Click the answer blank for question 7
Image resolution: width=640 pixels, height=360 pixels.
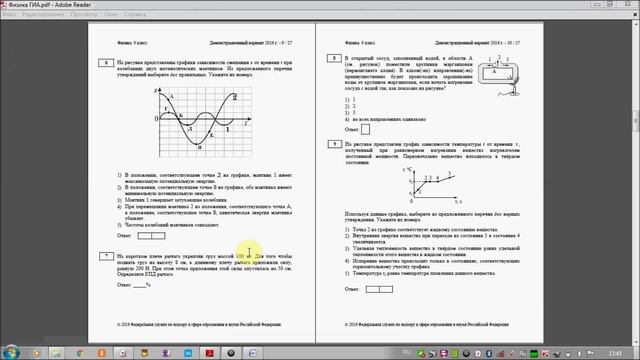tap(139, 285)
